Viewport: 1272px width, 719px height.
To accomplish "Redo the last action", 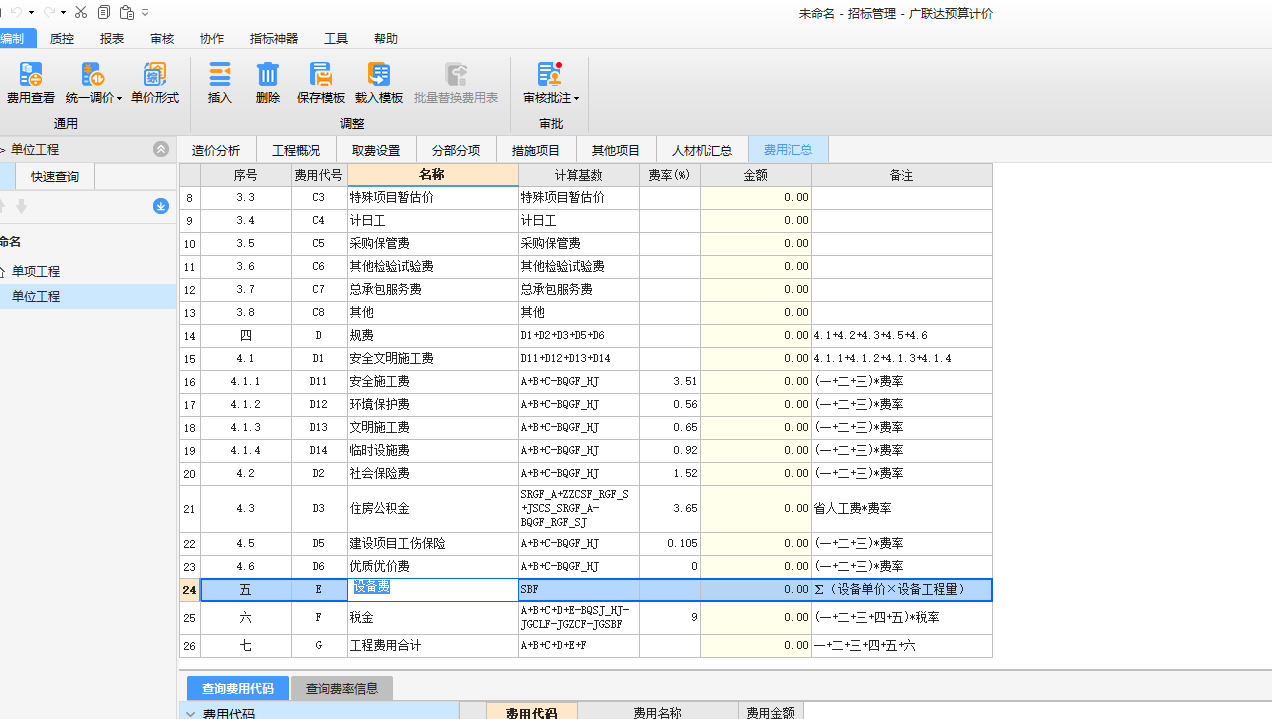I will pyautogui.click(x=50, y=12).
